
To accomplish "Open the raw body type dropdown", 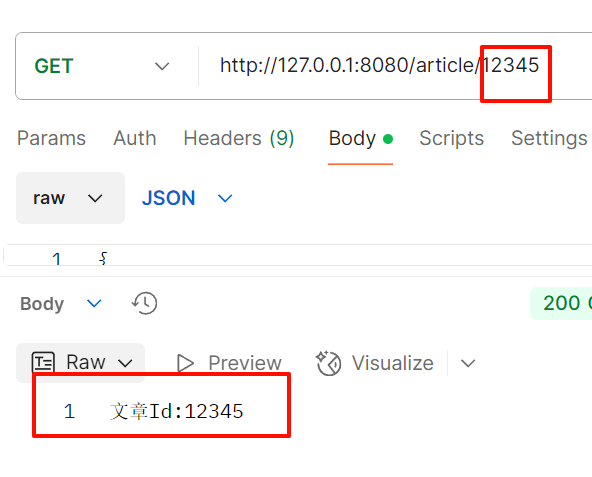I will click(70, 198).
